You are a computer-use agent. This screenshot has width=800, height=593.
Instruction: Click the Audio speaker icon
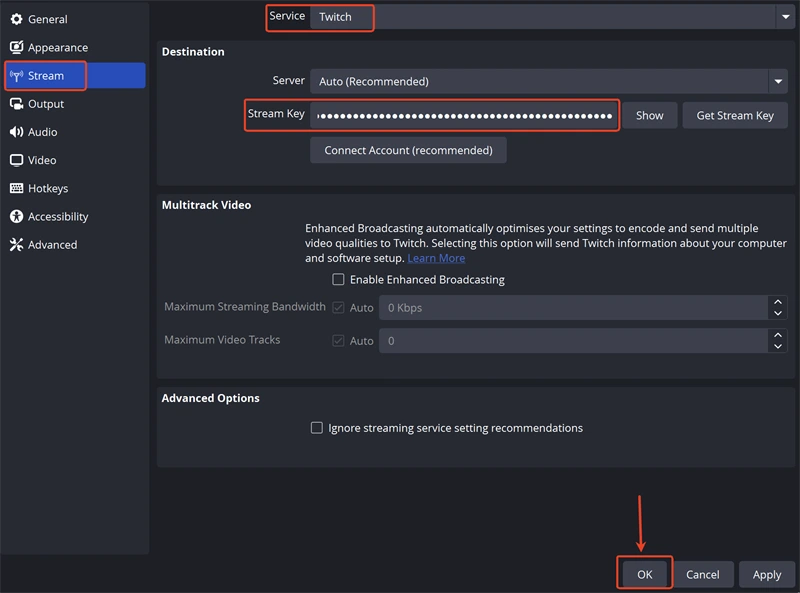click(x=16, y=132)
